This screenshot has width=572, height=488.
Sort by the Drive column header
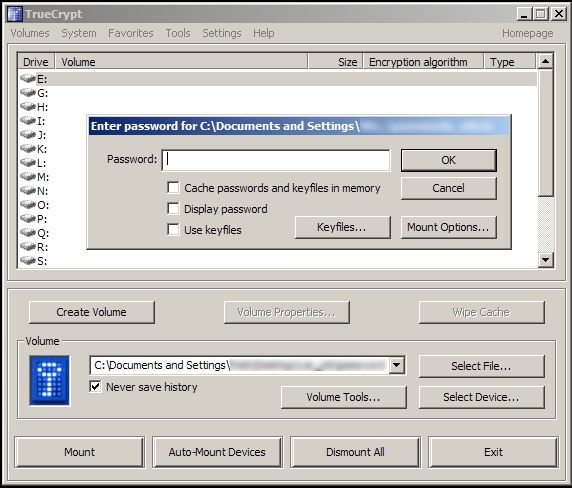pyautogui.click(x=36, y=62)
